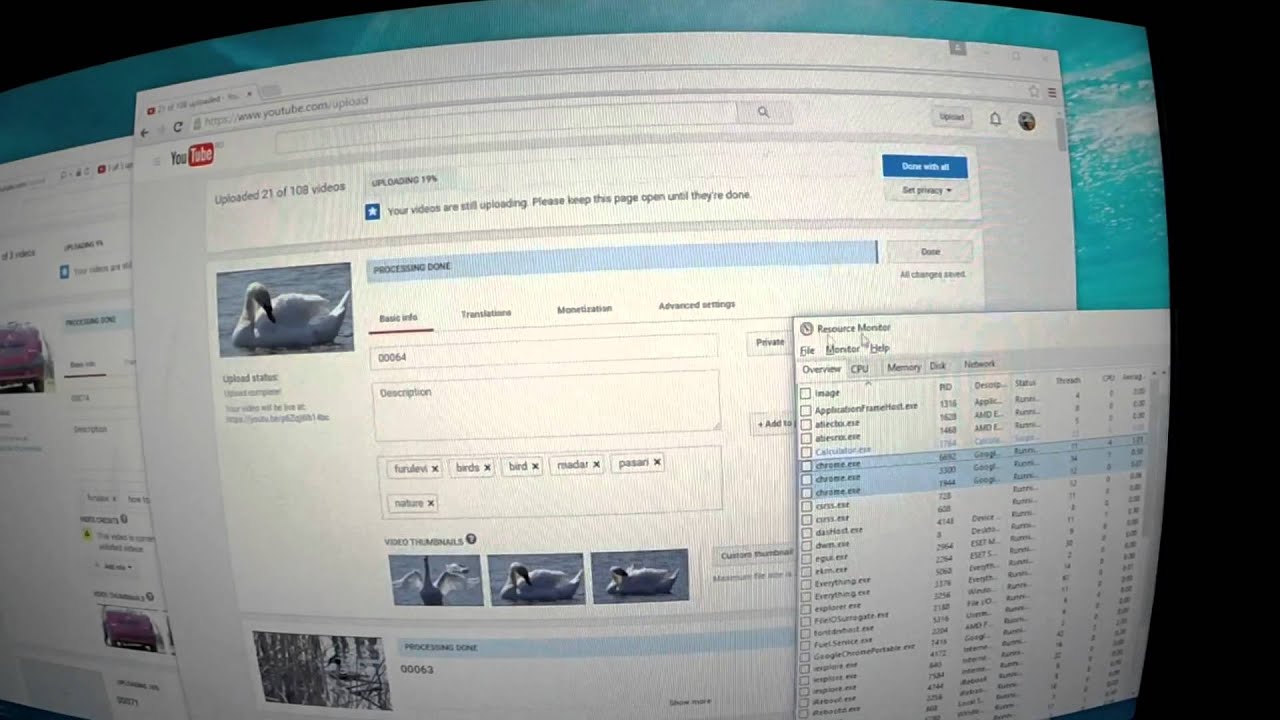This screenshot has width=1280, height=720.
Task: Open Resource Monitor's Monitor menu
Action: [x=843, y=349]
